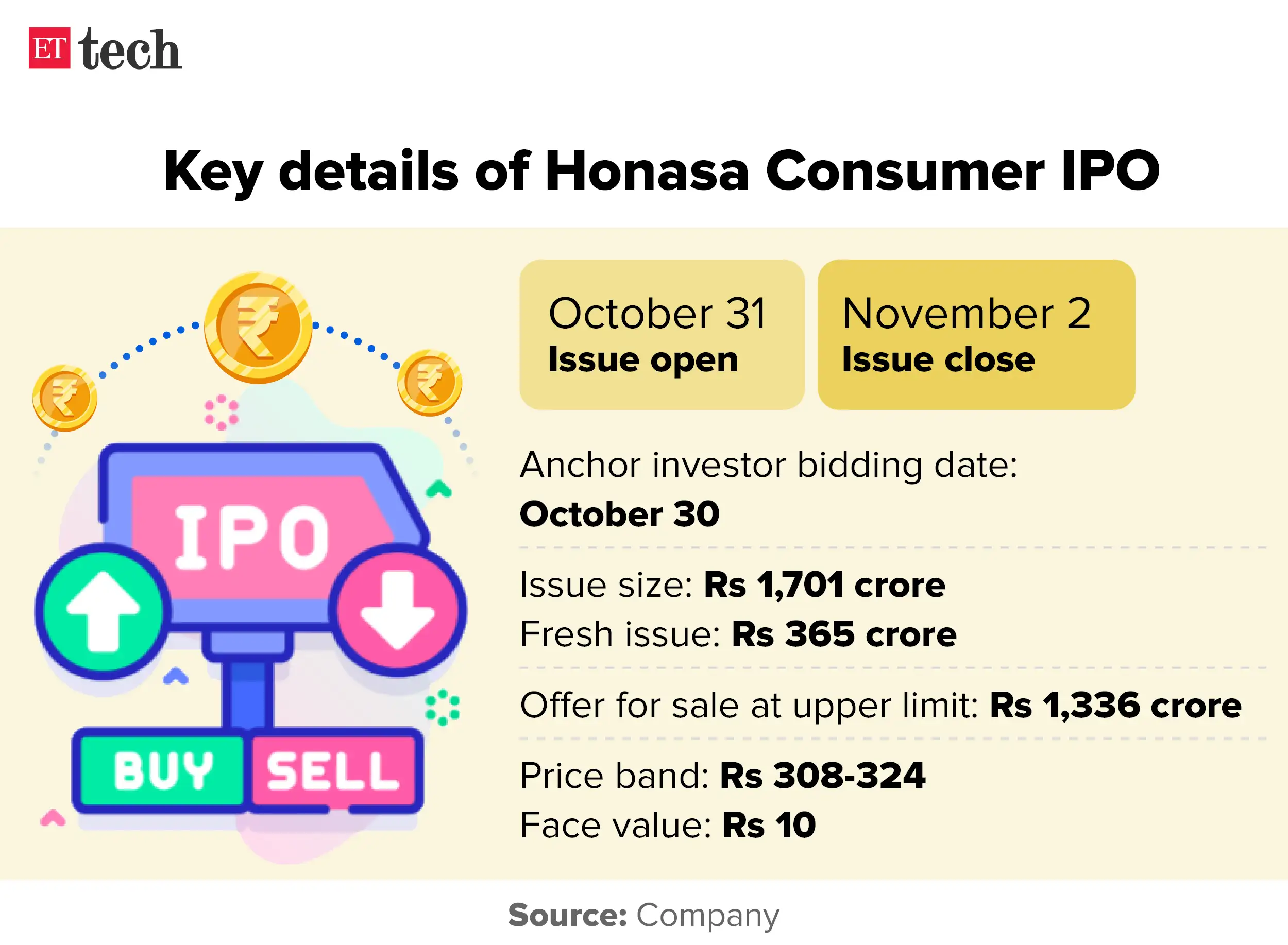The height and width of the screenshot is (945, 1288).
Task: Select the November 2 Issue close card
Action: click(x=976, y=335)
